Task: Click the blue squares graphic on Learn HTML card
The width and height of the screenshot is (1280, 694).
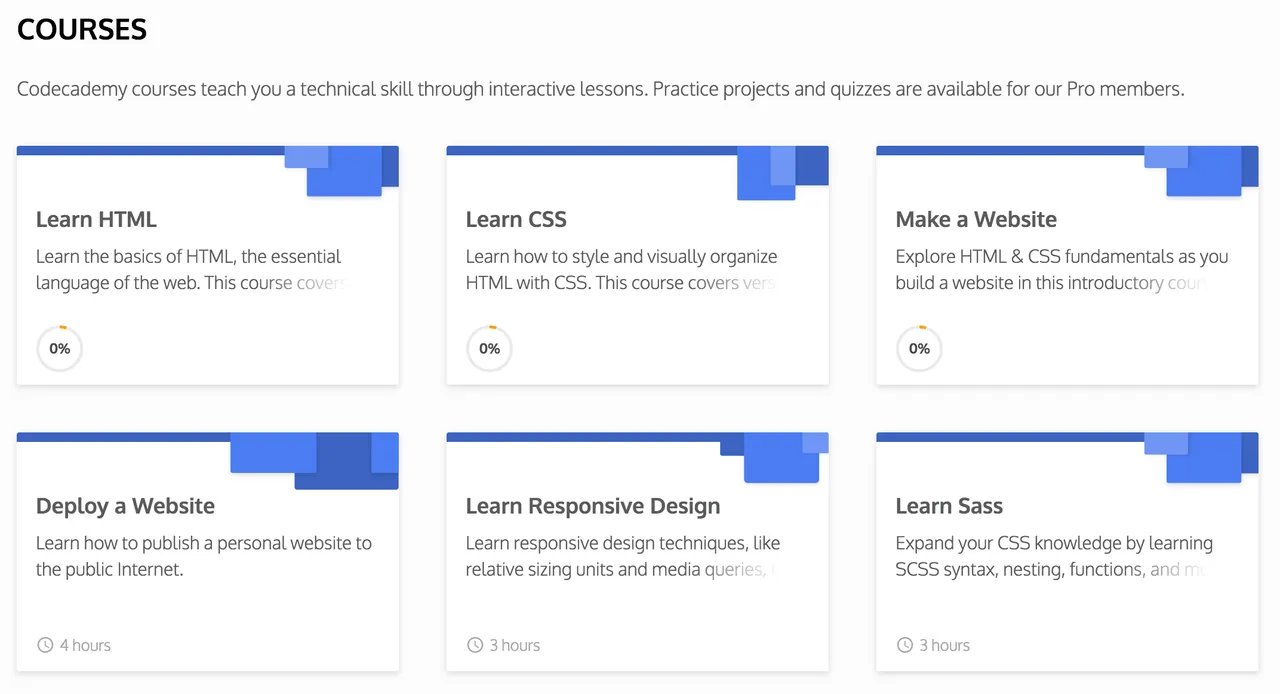Action: 342,171
